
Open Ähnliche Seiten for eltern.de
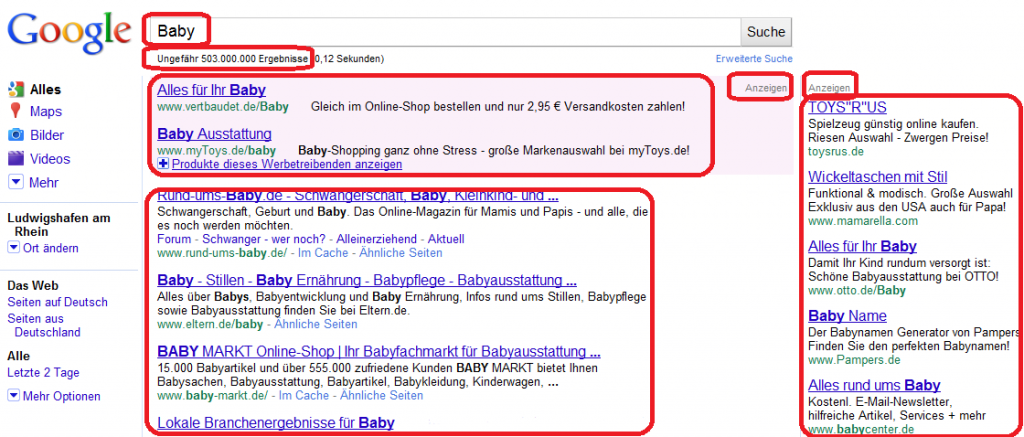[x=316, y=324]
